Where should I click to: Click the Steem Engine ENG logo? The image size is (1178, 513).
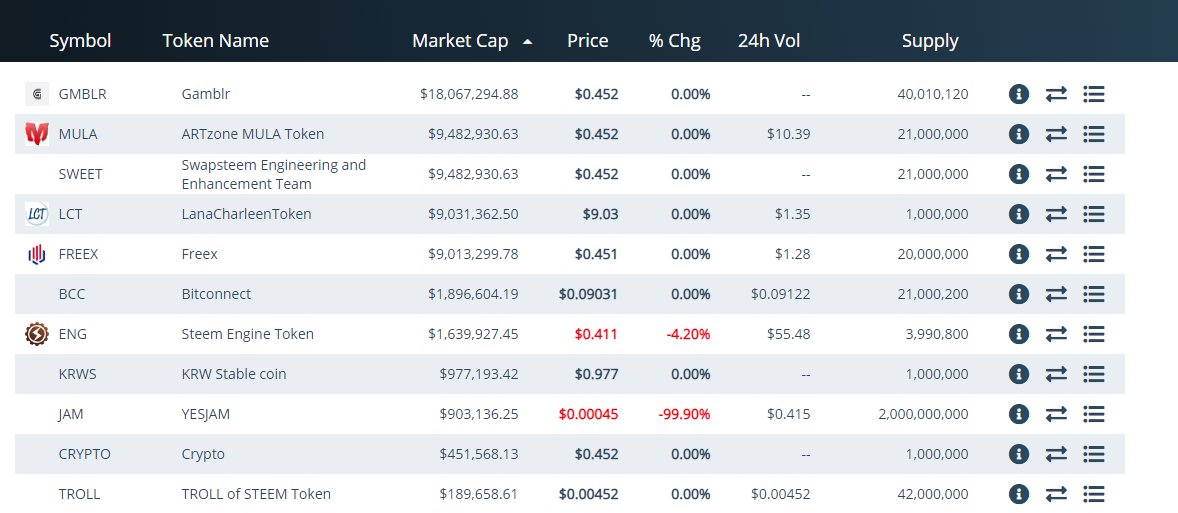pyautogui.click(x=37, y=334)
